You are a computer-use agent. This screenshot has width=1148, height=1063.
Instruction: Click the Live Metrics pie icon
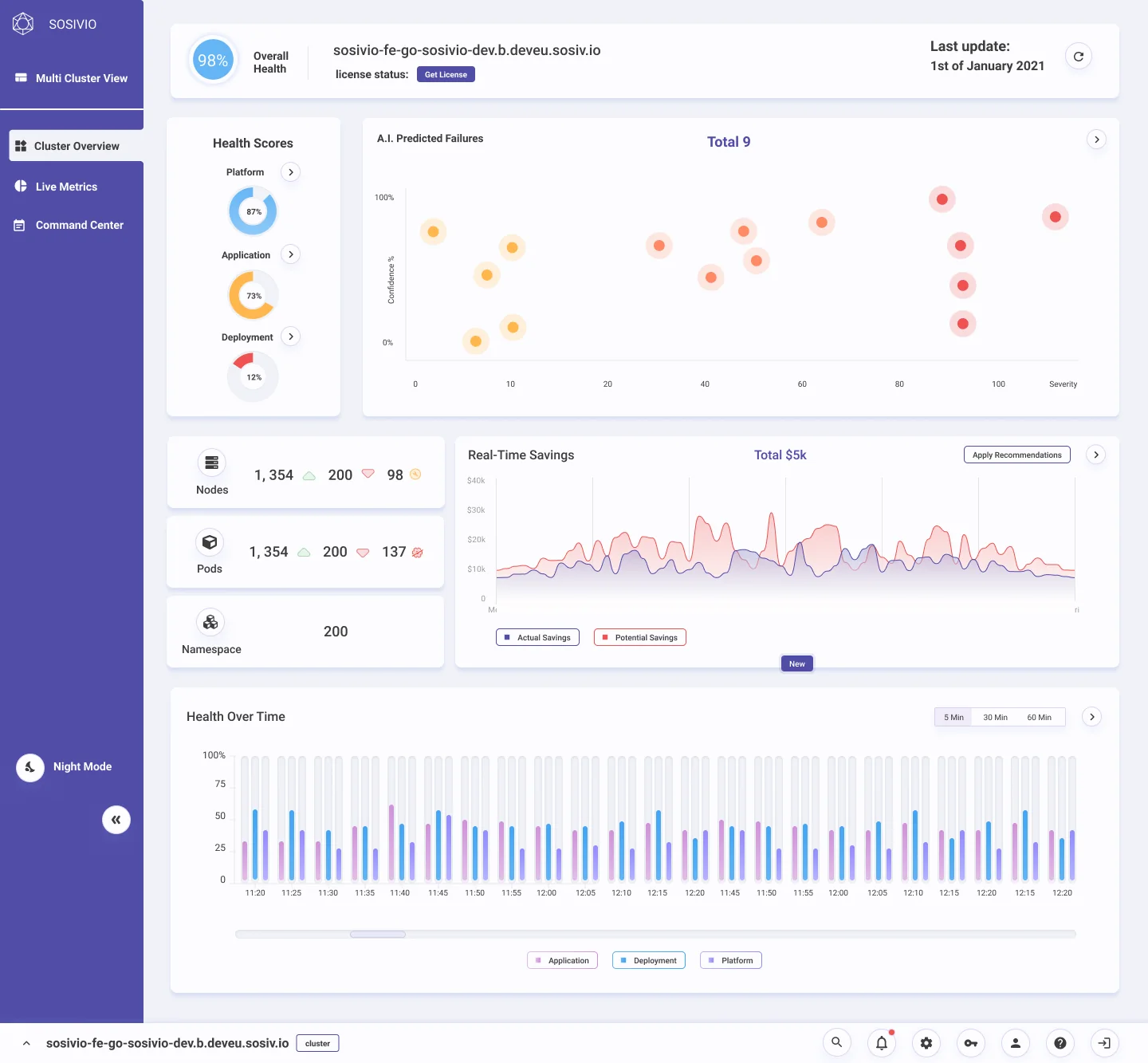[21, 186]
